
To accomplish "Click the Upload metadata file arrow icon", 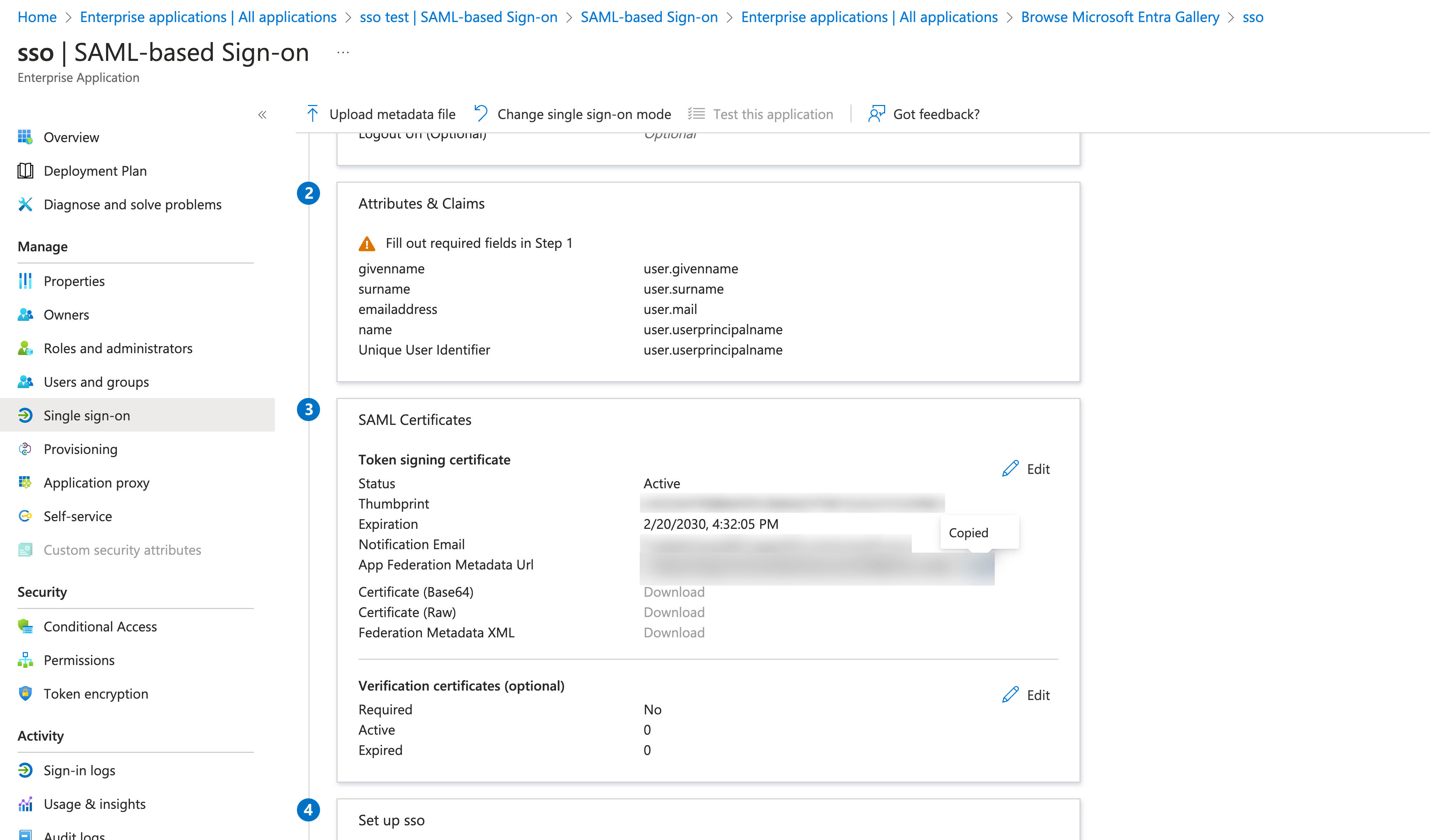I will tap(312, 113).
